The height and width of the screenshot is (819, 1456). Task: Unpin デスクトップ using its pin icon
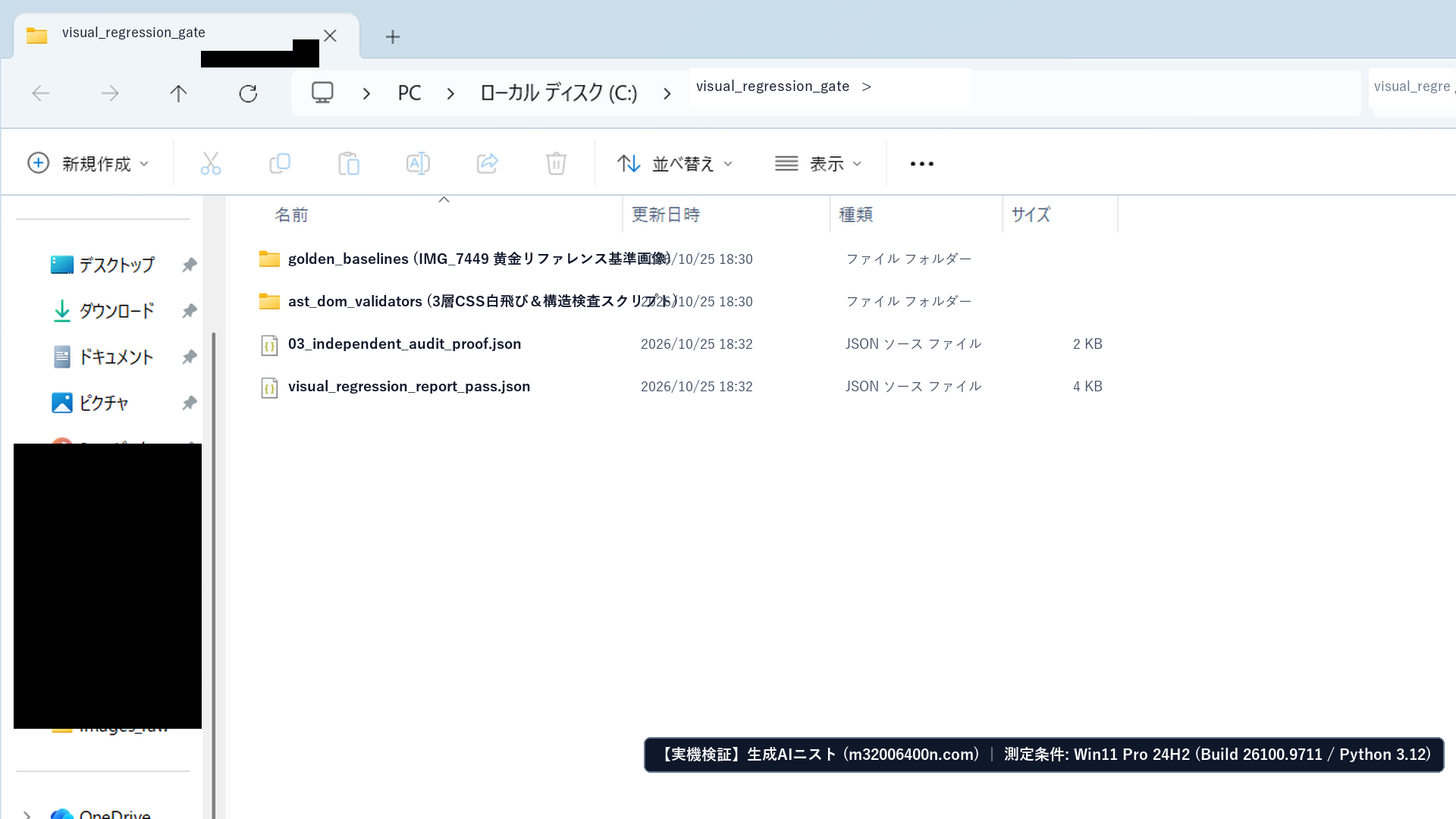point(190,265)
